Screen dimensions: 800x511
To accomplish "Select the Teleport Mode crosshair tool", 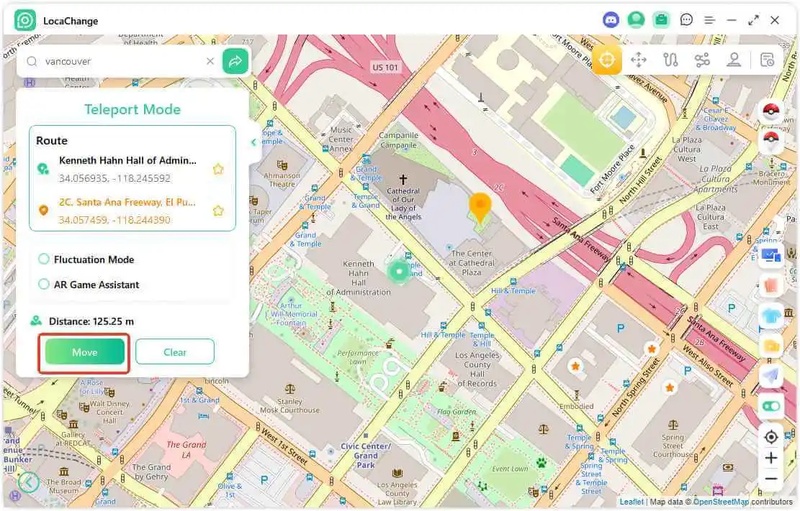I will 607,60.
